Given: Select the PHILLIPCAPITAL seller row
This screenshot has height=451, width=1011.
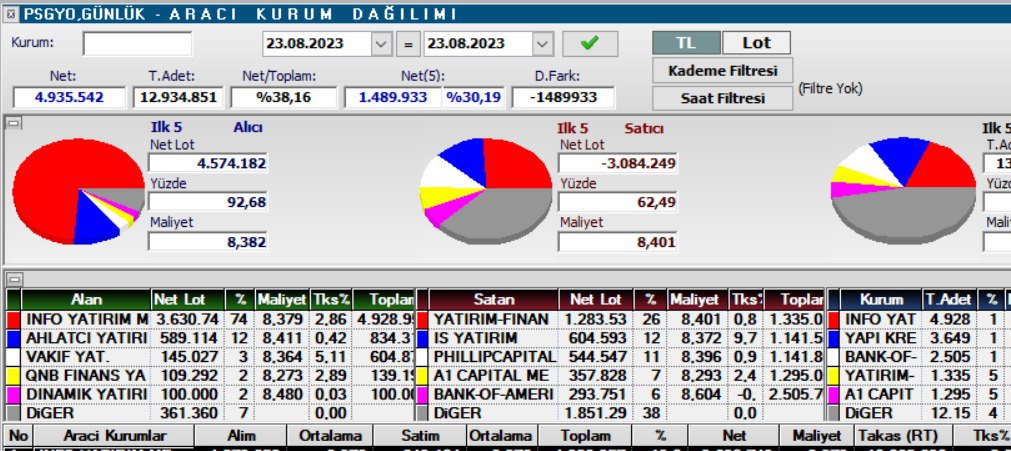Looking at the screenshot, I should 620,357.
